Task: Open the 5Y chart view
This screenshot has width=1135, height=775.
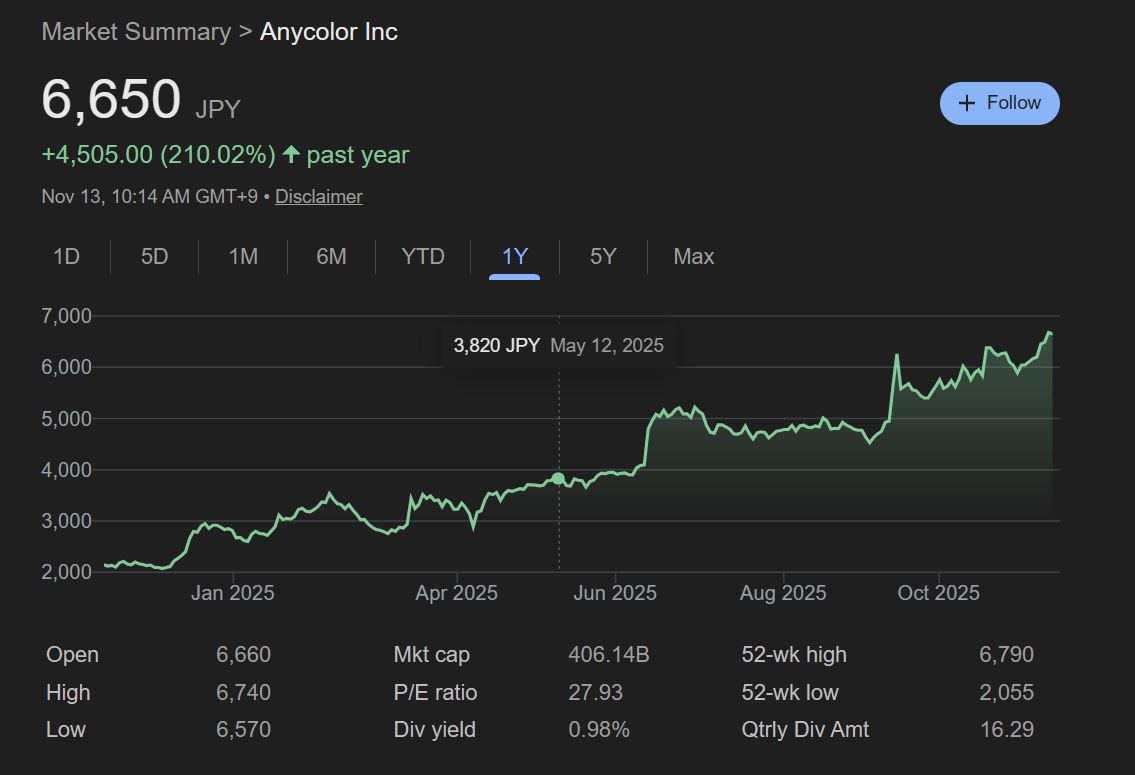Action: tap(603, 257)
